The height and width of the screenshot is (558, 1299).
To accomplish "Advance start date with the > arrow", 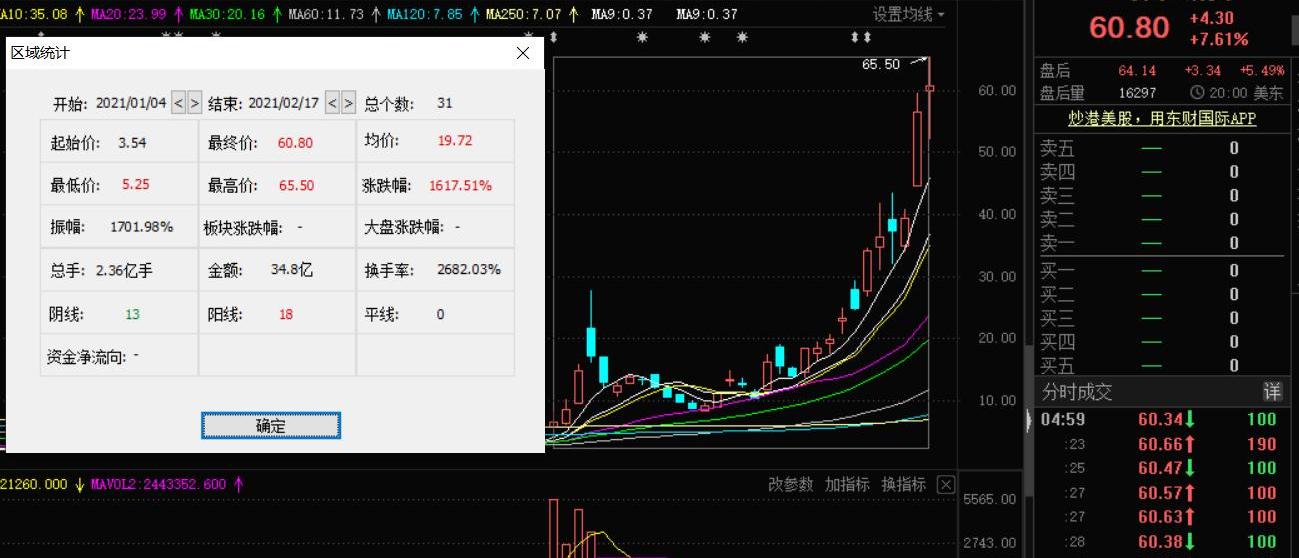I will [x=195, y=103].
